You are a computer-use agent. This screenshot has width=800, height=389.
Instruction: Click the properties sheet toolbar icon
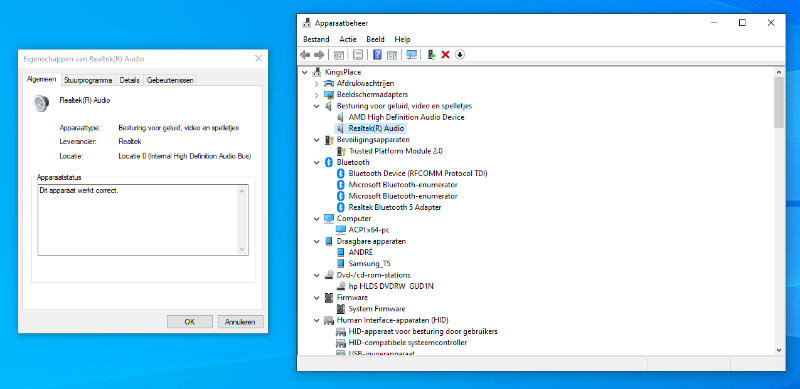click(358, 55)
